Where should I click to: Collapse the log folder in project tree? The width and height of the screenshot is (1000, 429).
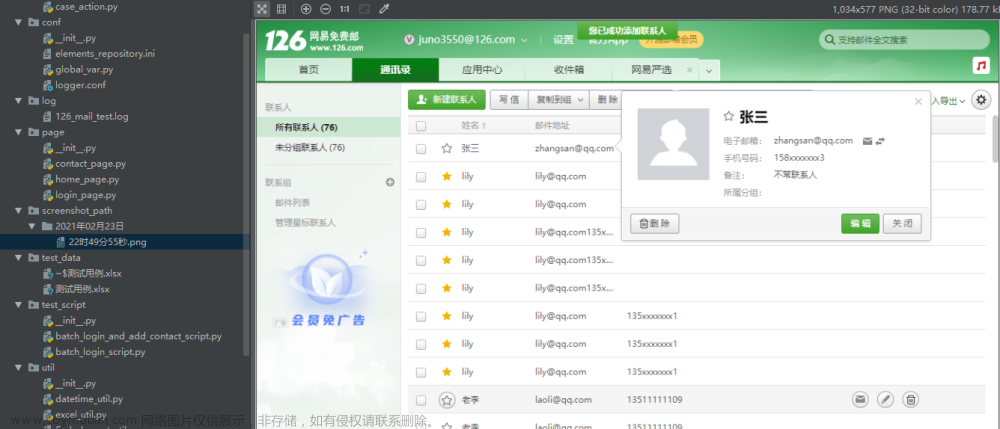click(18, 101)
